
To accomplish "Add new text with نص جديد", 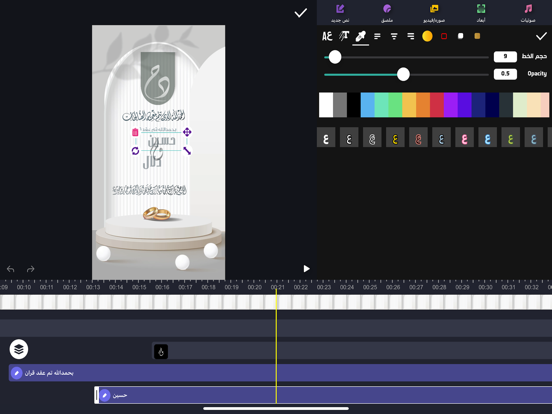I will [340, 13].
